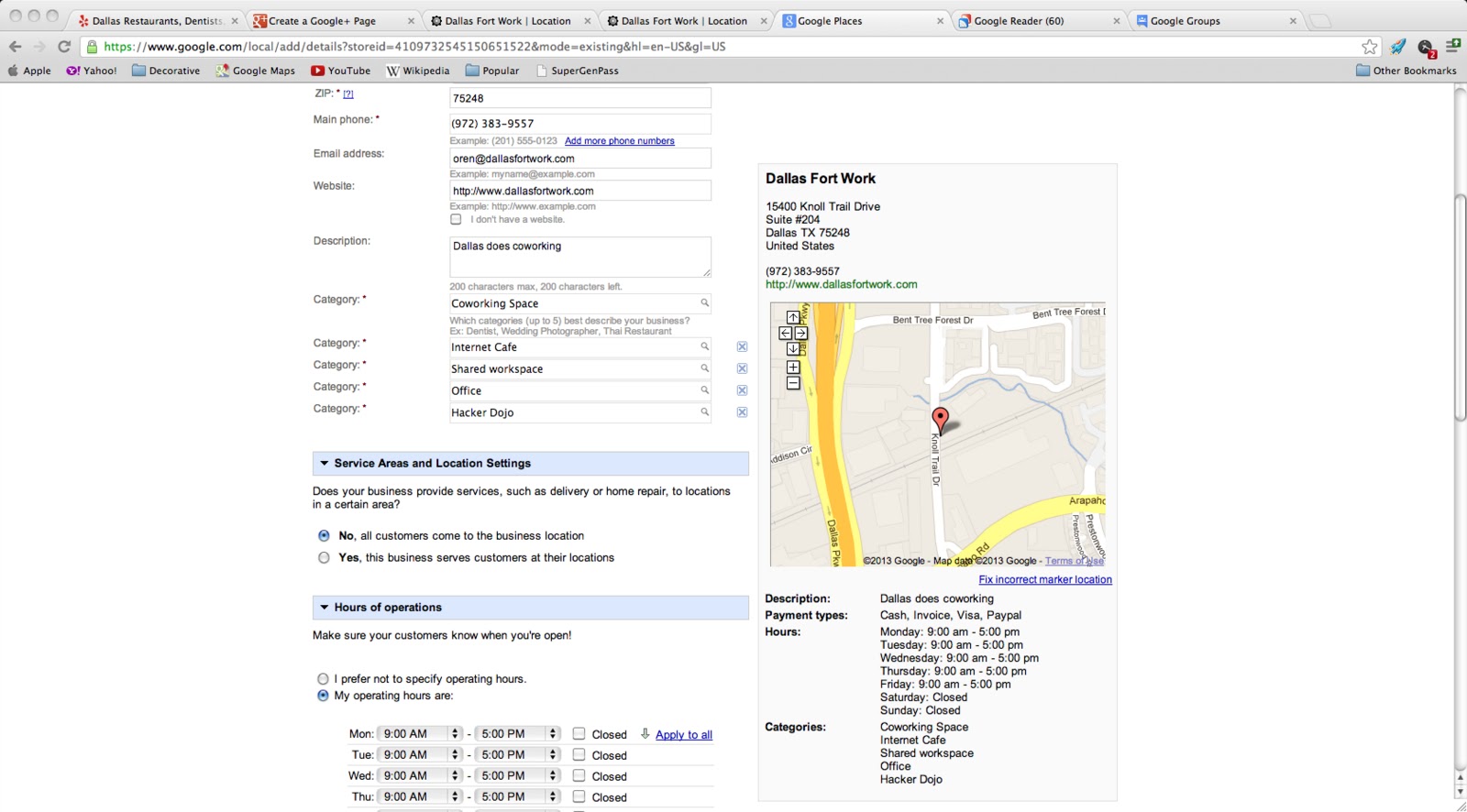Select "I prefer not to specify operating hours"
The height and width of the screenshot is (812, 1467).
[x=323, y=679]
